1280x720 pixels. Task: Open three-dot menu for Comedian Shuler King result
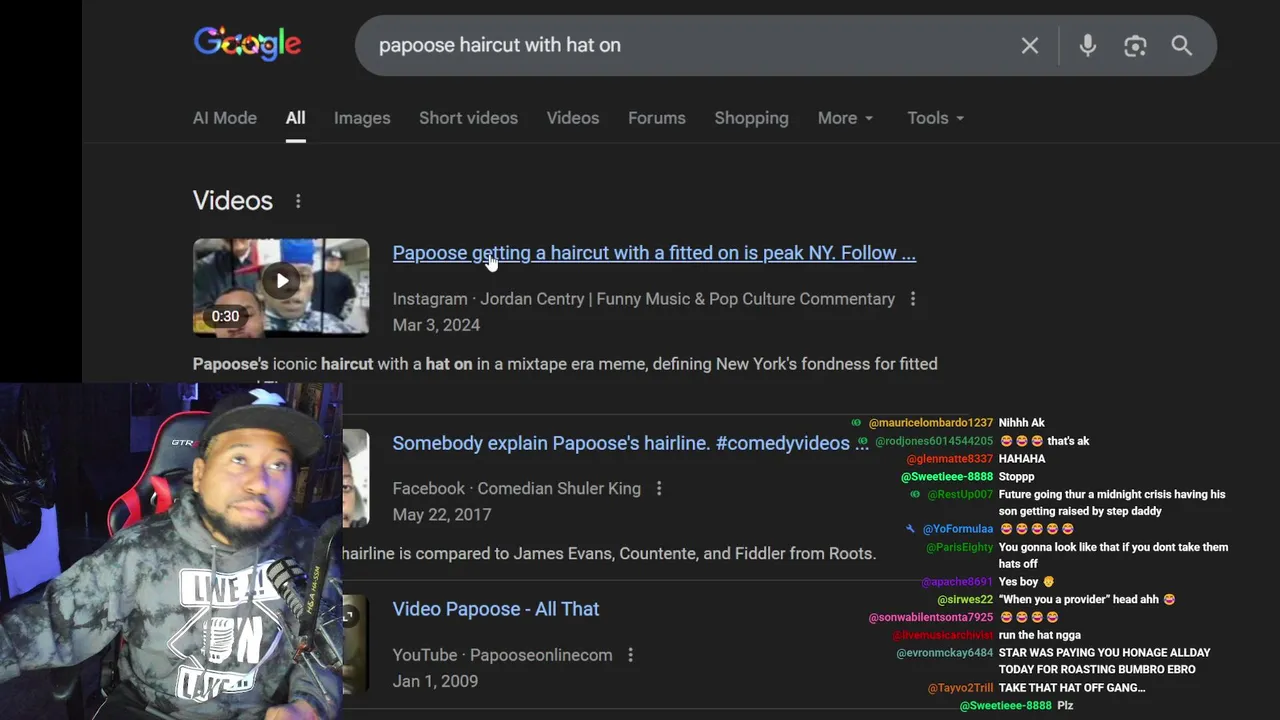[x=659, y=489]
